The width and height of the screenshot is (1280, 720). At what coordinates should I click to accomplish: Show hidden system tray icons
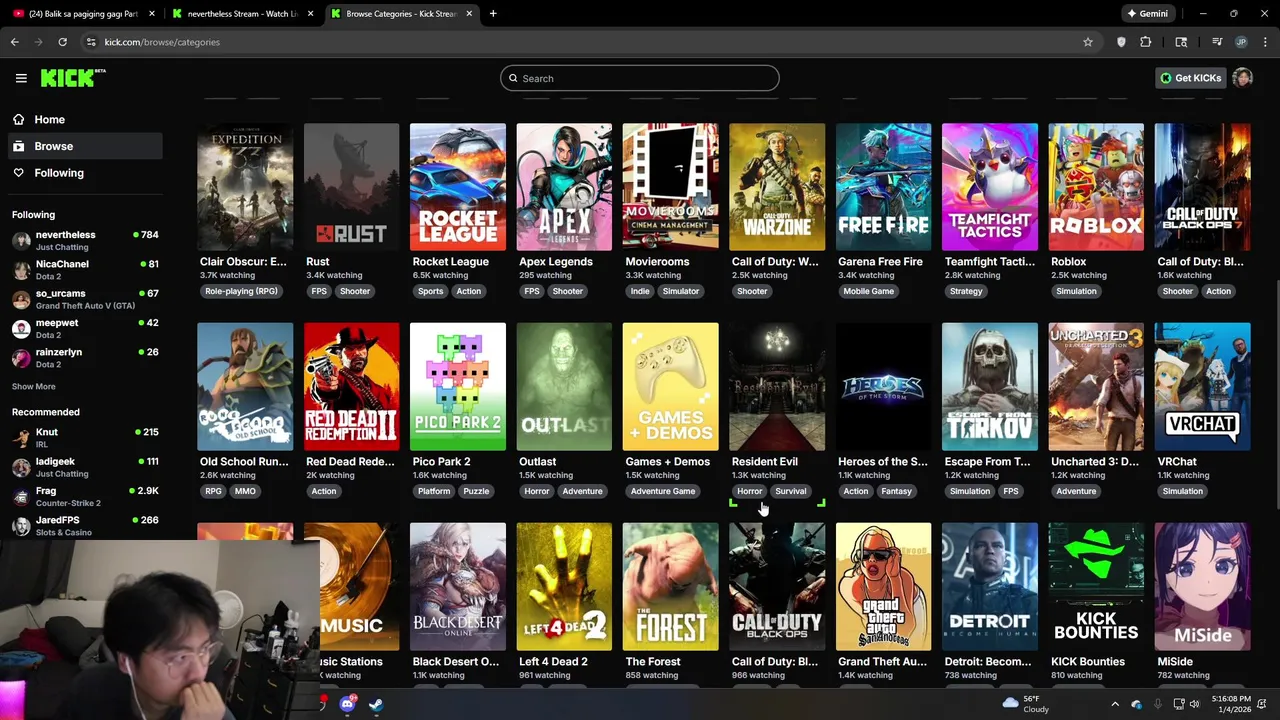coord(1115,704)
